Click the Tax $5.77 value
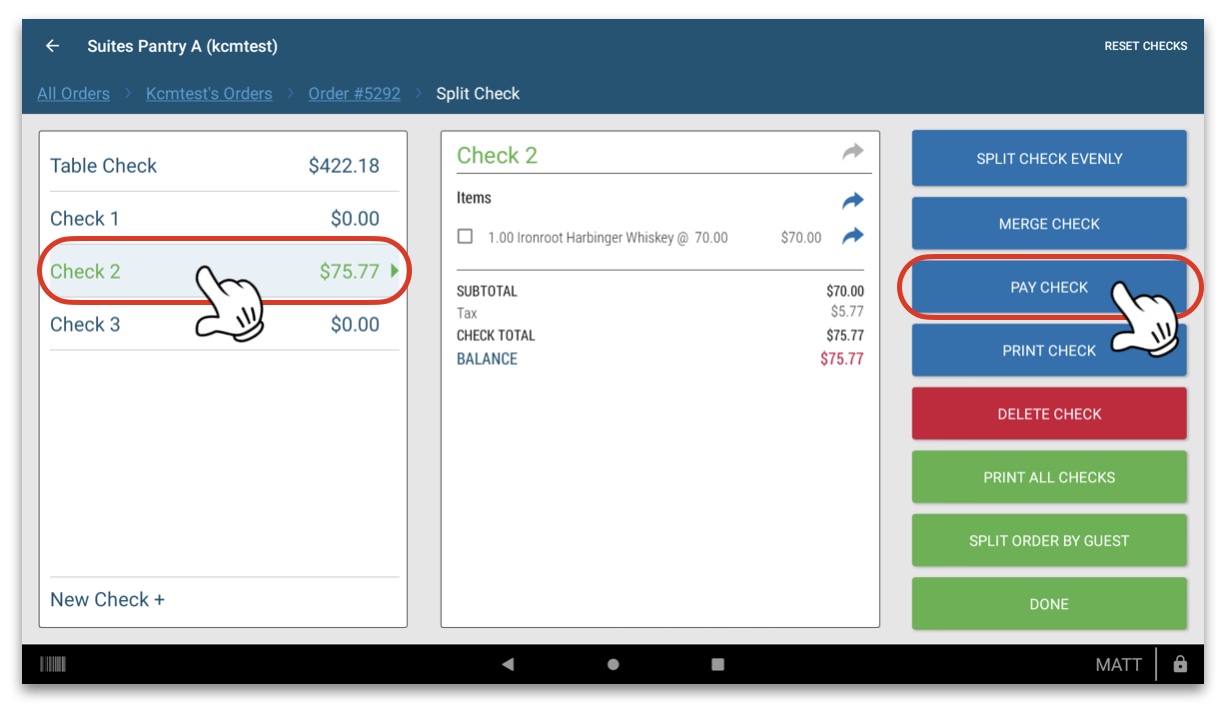This screenshot has height=706, width=1222. point(847,312)
